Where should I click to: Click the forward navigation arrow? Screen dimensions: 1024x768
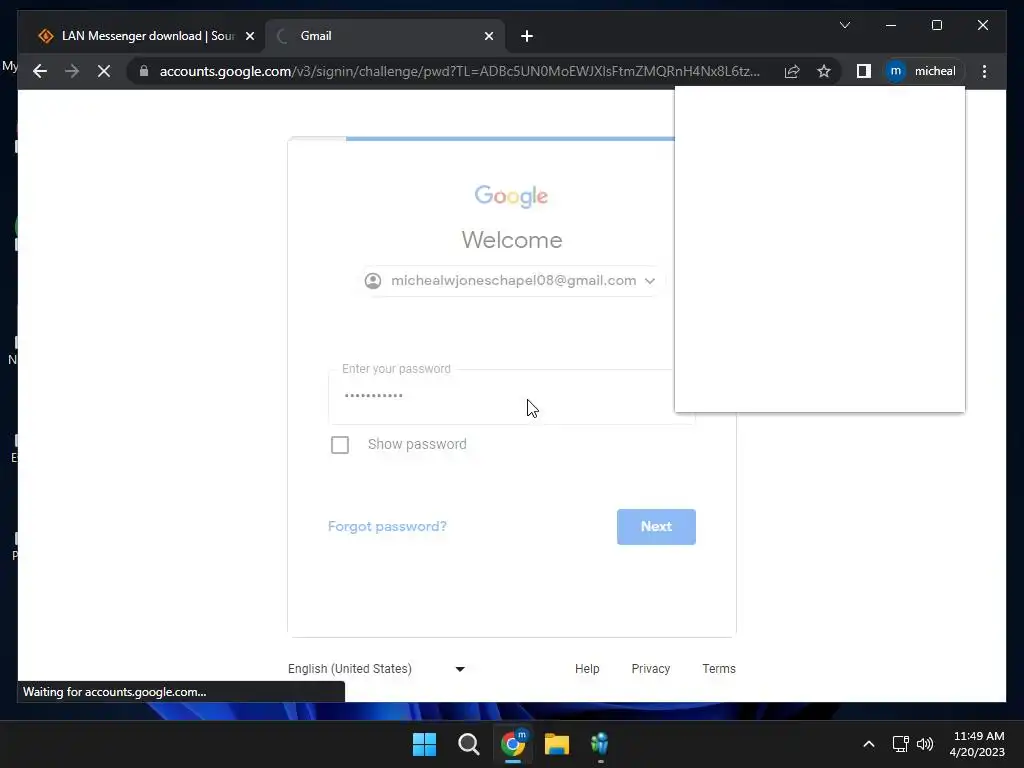tap(72, 71)
